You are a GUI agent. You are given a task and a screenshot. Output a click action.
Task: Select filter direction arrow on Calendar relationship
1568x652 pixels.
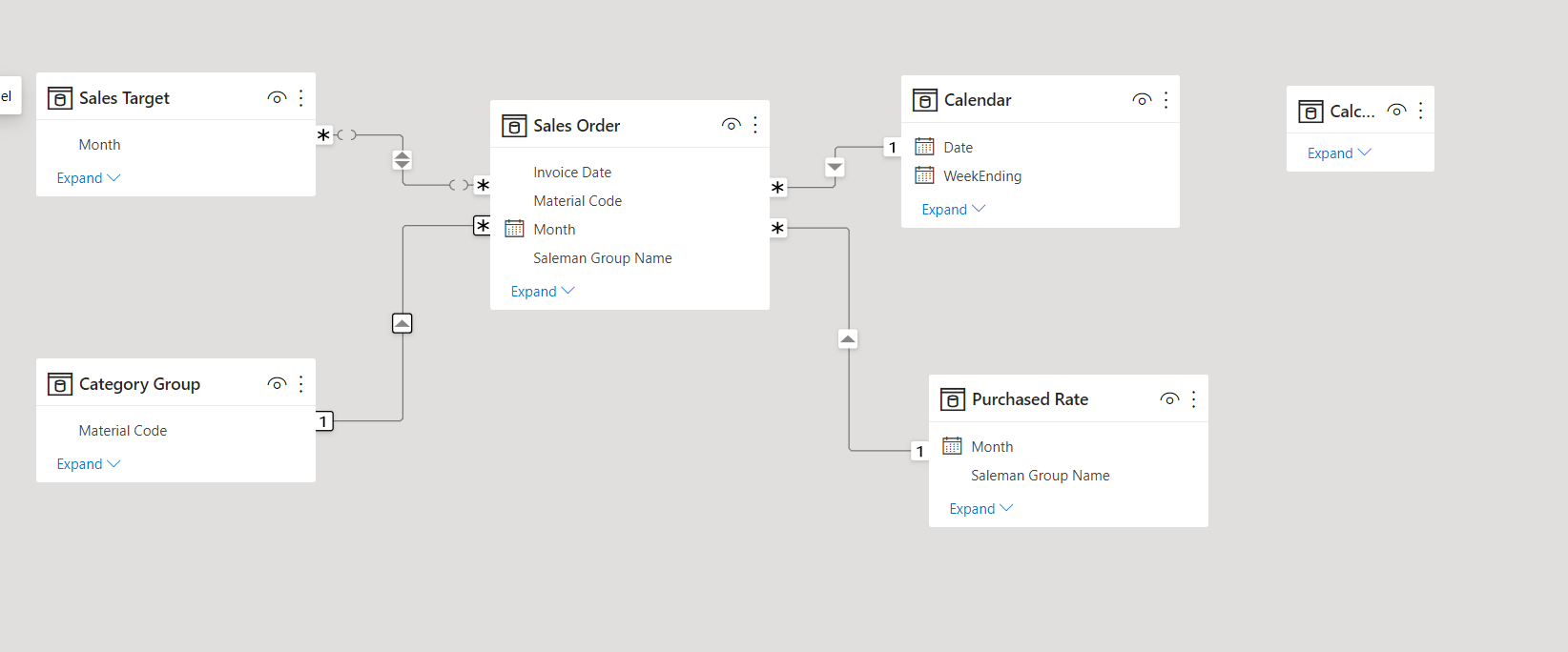pyautogui.click(x=836, y=167)
